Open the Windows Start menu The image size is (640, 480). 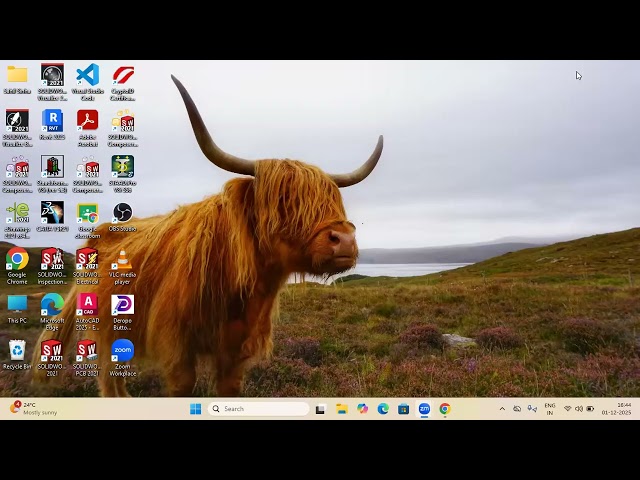coord(196,409)
